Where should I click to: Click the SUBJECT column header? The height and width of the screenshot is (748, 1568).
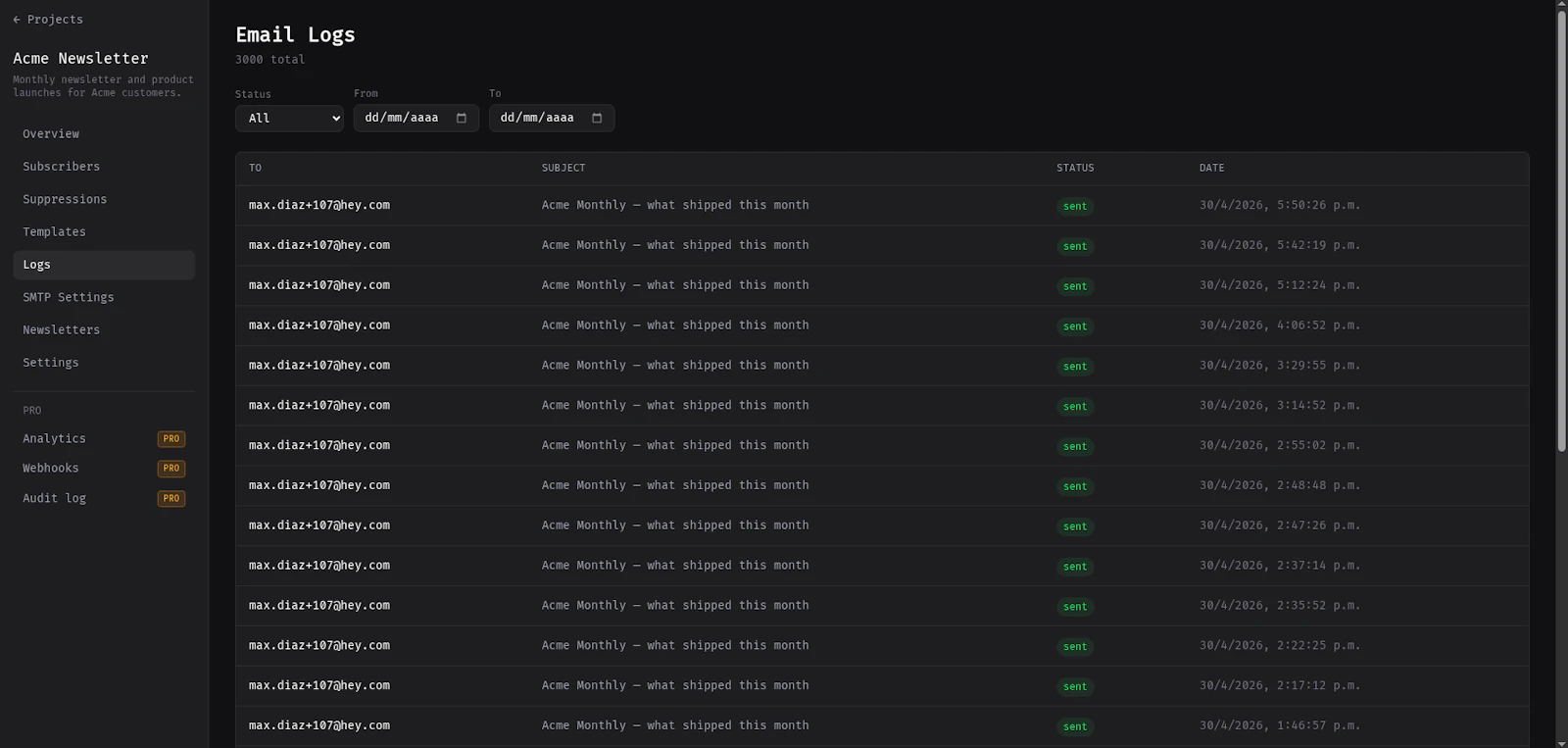pos(563,169)
